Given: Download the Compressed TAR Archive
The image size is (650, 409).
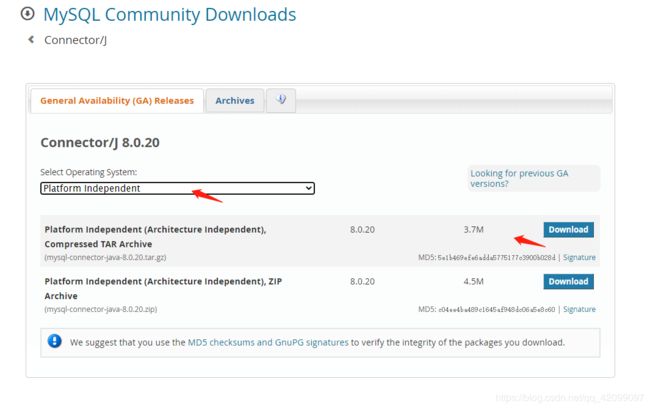Looking at the screenshot, I should click(568, 230).
